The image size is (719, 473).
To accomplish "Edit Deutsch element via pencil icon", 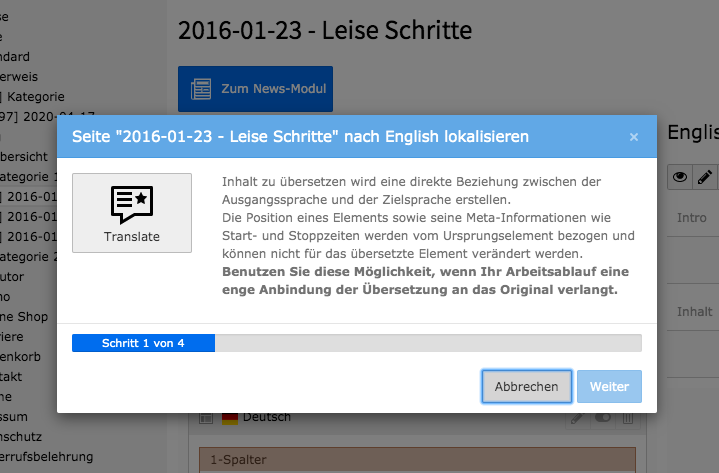I will 577,418.
